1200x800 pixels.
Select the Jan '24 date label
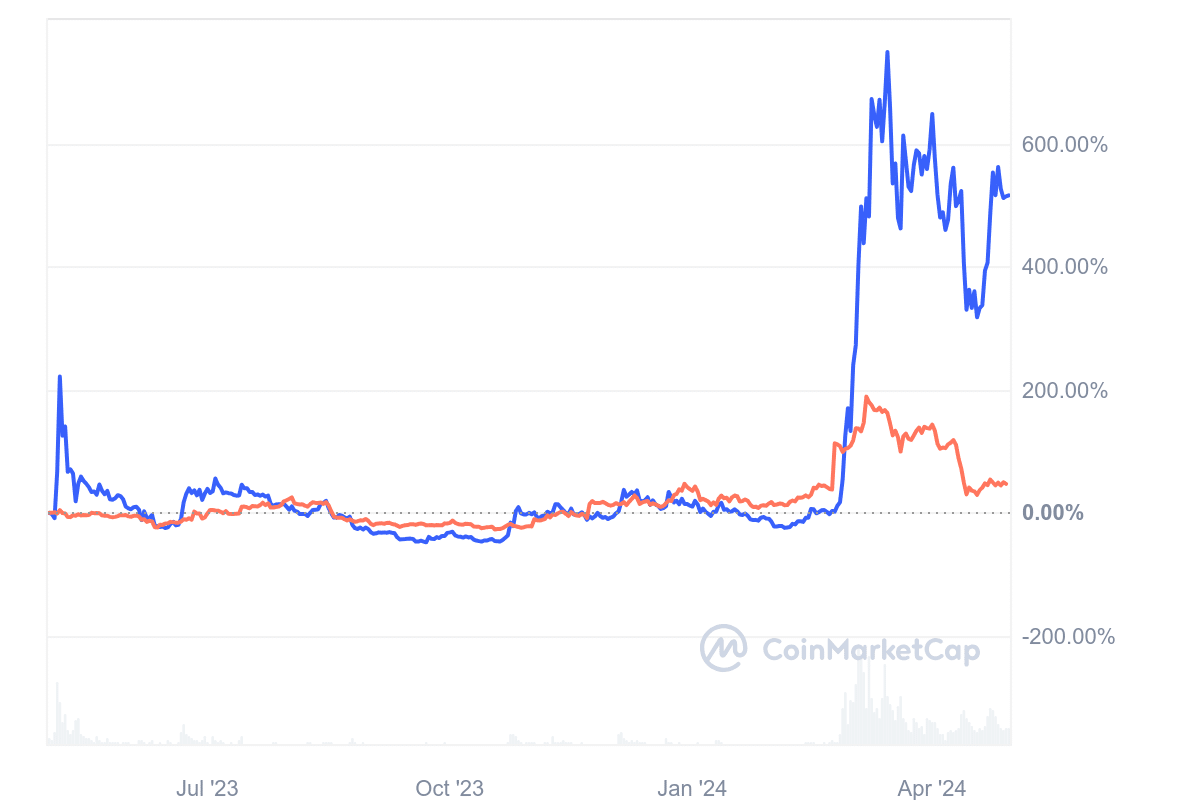pyautogui.click(x=691, y=789)
